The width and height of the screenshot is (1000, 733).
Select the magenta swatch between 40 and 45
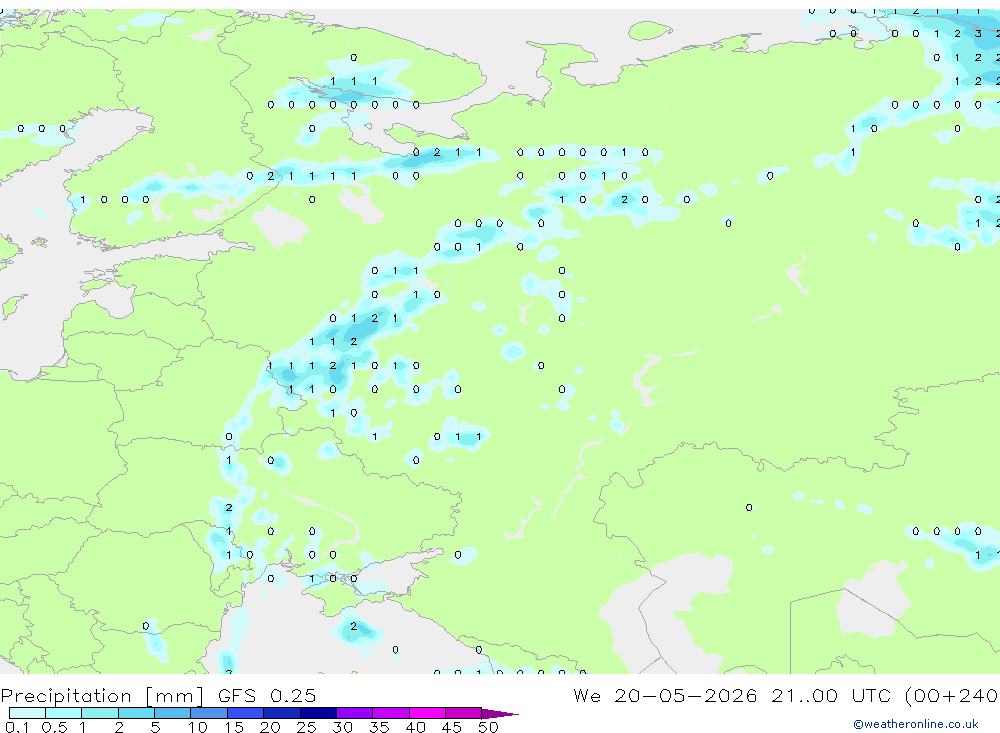pyautogui.click(x=427, y=713)
